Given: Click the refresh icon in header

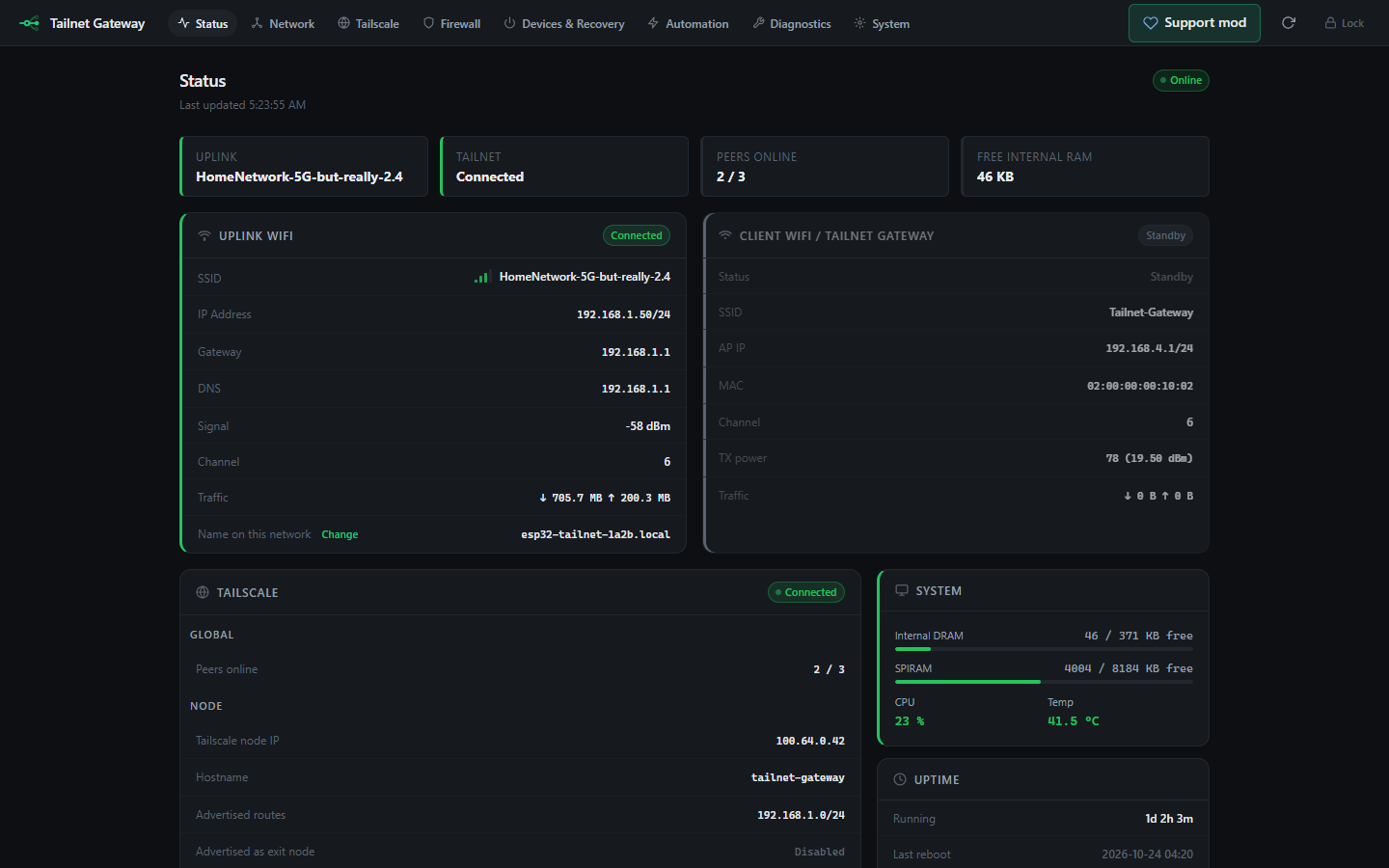Looking at the screenshot, I should coord(1289,23).
